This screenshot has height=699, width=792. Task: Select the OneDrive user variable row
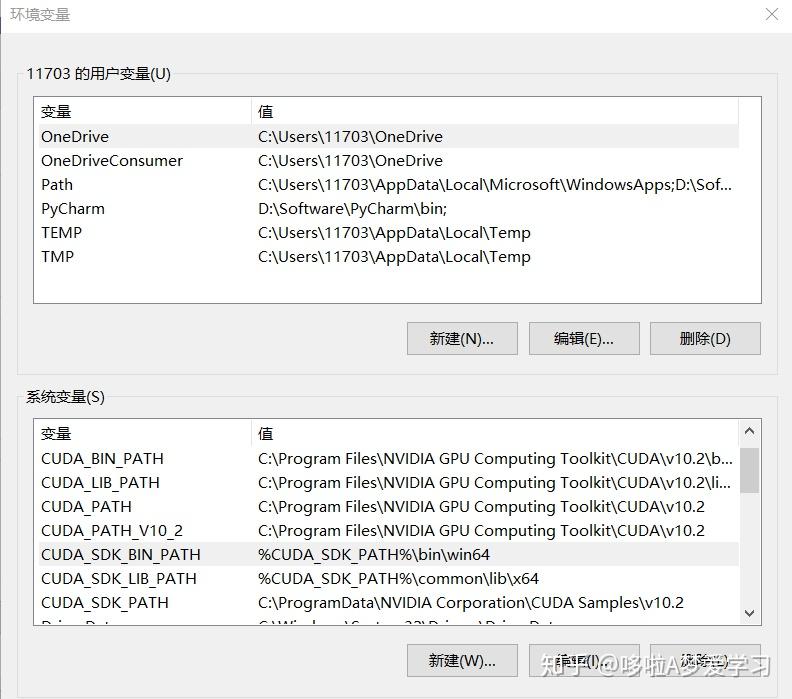pos(75,137)
